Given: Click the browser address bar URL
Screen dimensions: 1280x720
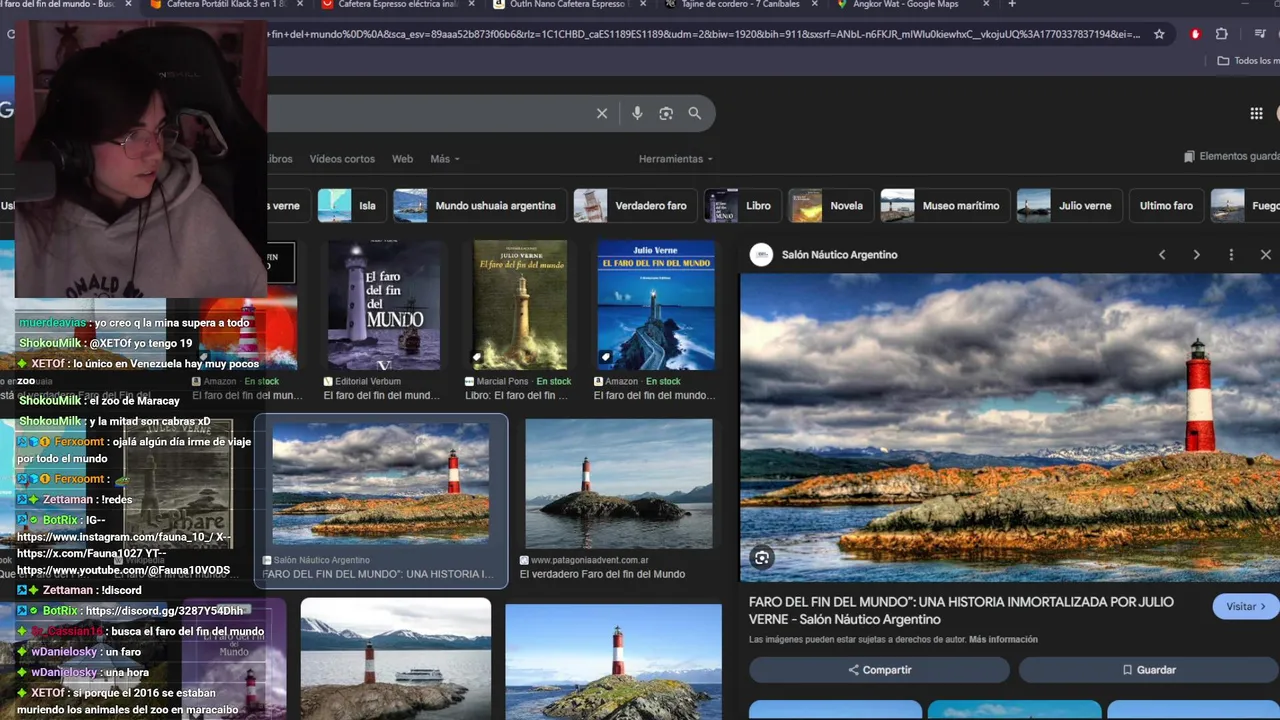Looking at the screenshot, I should pos(705,34).
